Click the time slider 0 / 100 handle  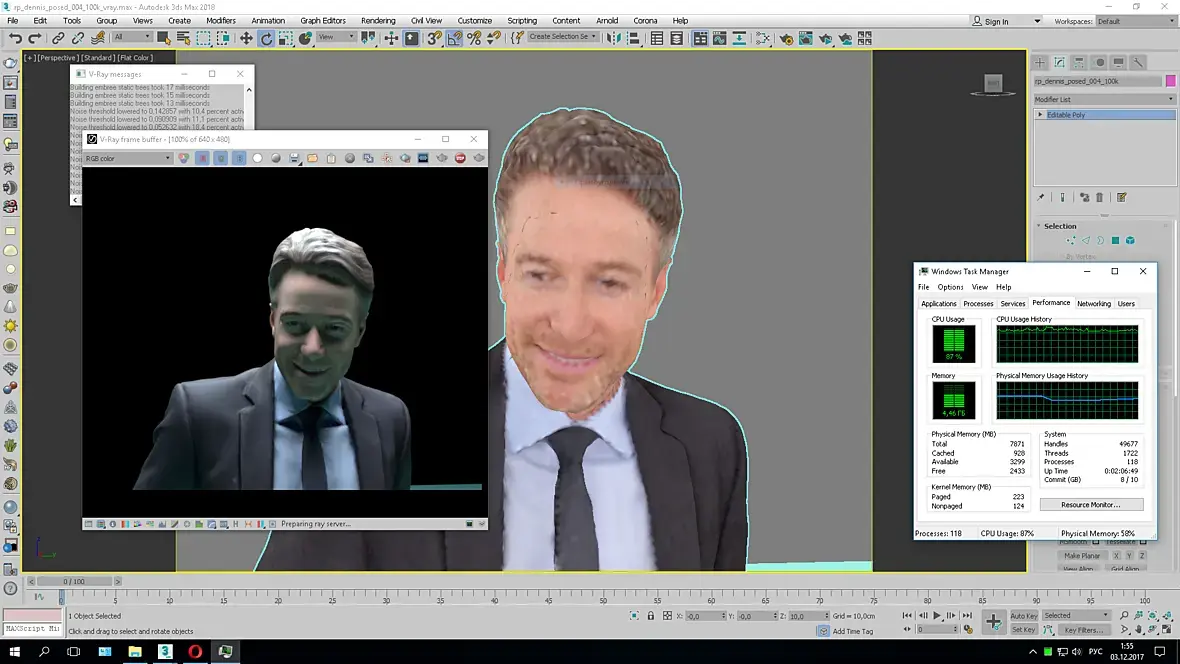(x=74, y=581)
